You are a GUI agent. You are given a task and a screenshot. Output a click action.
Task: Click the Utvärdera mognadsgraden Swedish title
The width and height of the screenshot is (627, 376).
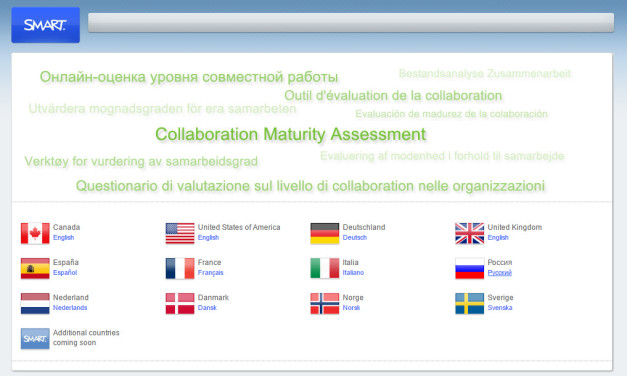click(162, 109)
